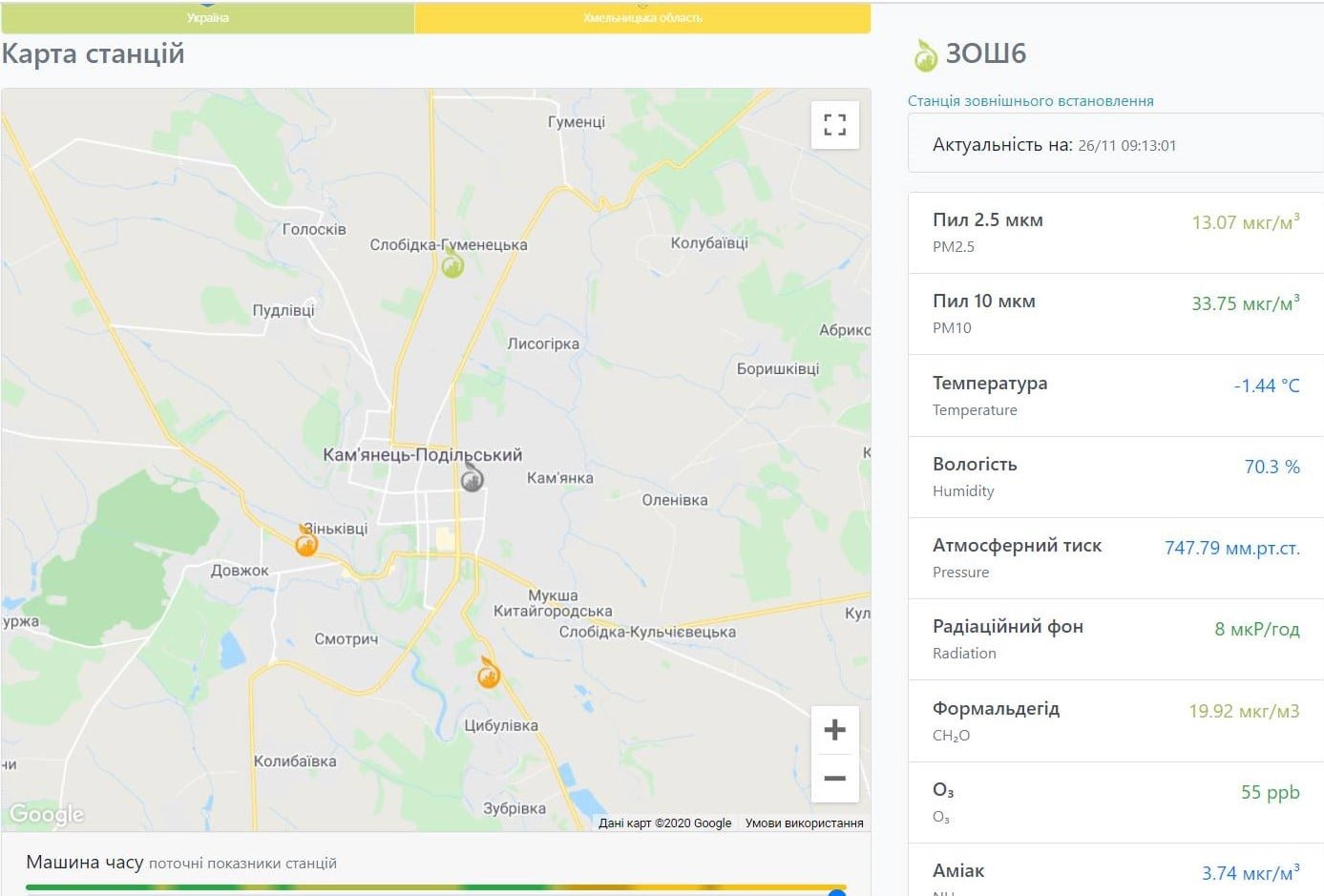Zoom in using the map plus button
The image size is (1324, 896).
(834, 730)
